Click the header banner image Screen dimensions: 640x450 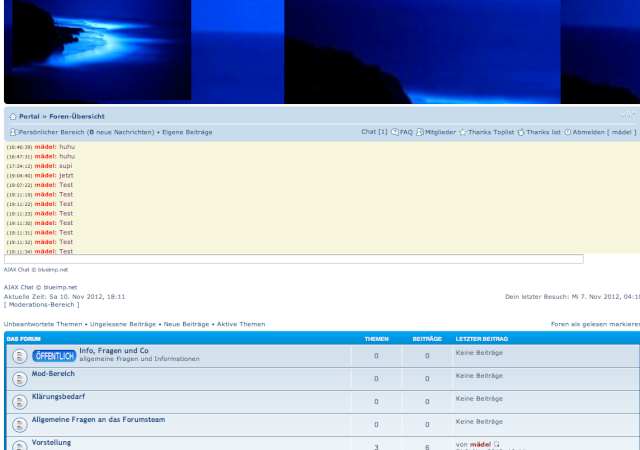(322, 52)
